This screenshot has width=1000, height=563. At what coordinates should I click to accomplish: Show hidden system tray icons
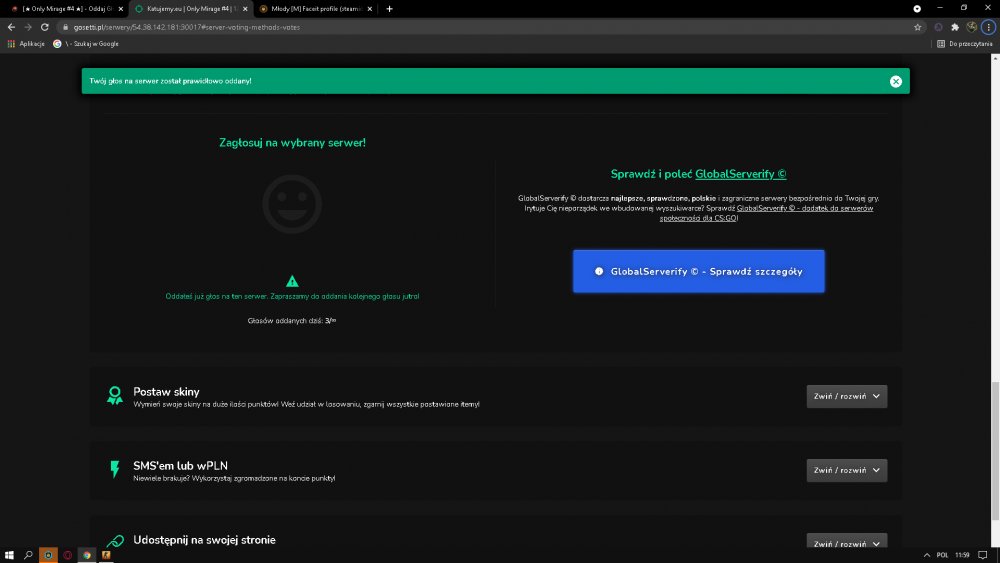pos(927,555)
